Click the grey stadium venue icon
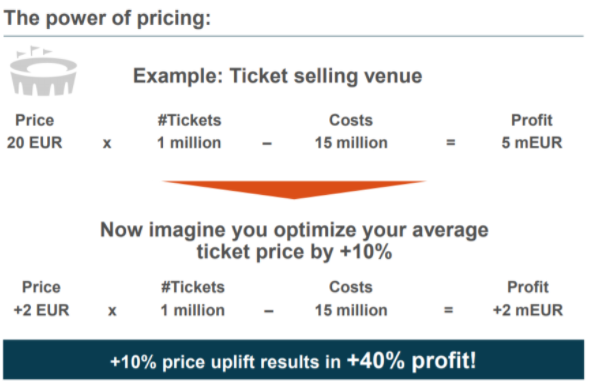The width and height of the screenshot is (590, 386). point(43,71)
